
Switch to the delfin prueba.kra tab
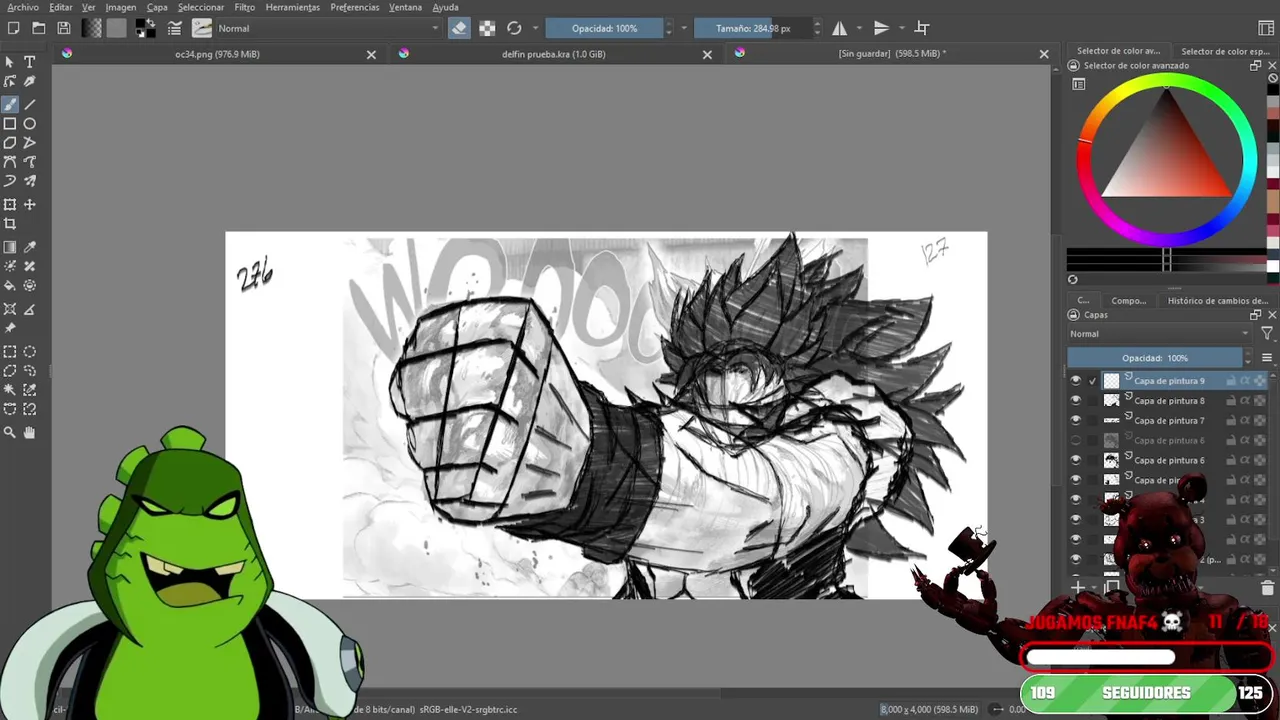[553, 54]
